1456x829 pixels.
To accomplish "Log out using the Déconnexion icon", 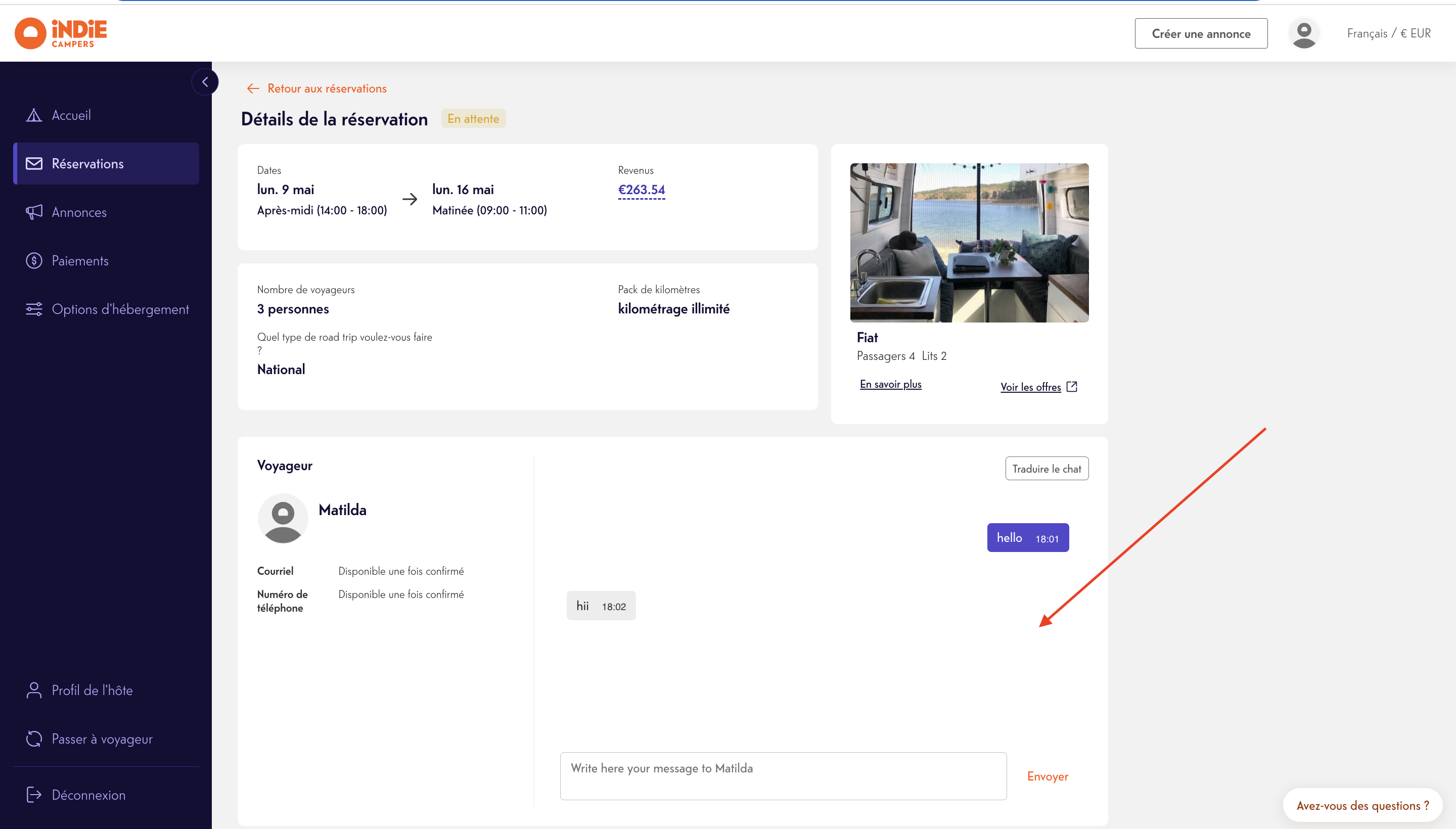I will coord(34,794).
